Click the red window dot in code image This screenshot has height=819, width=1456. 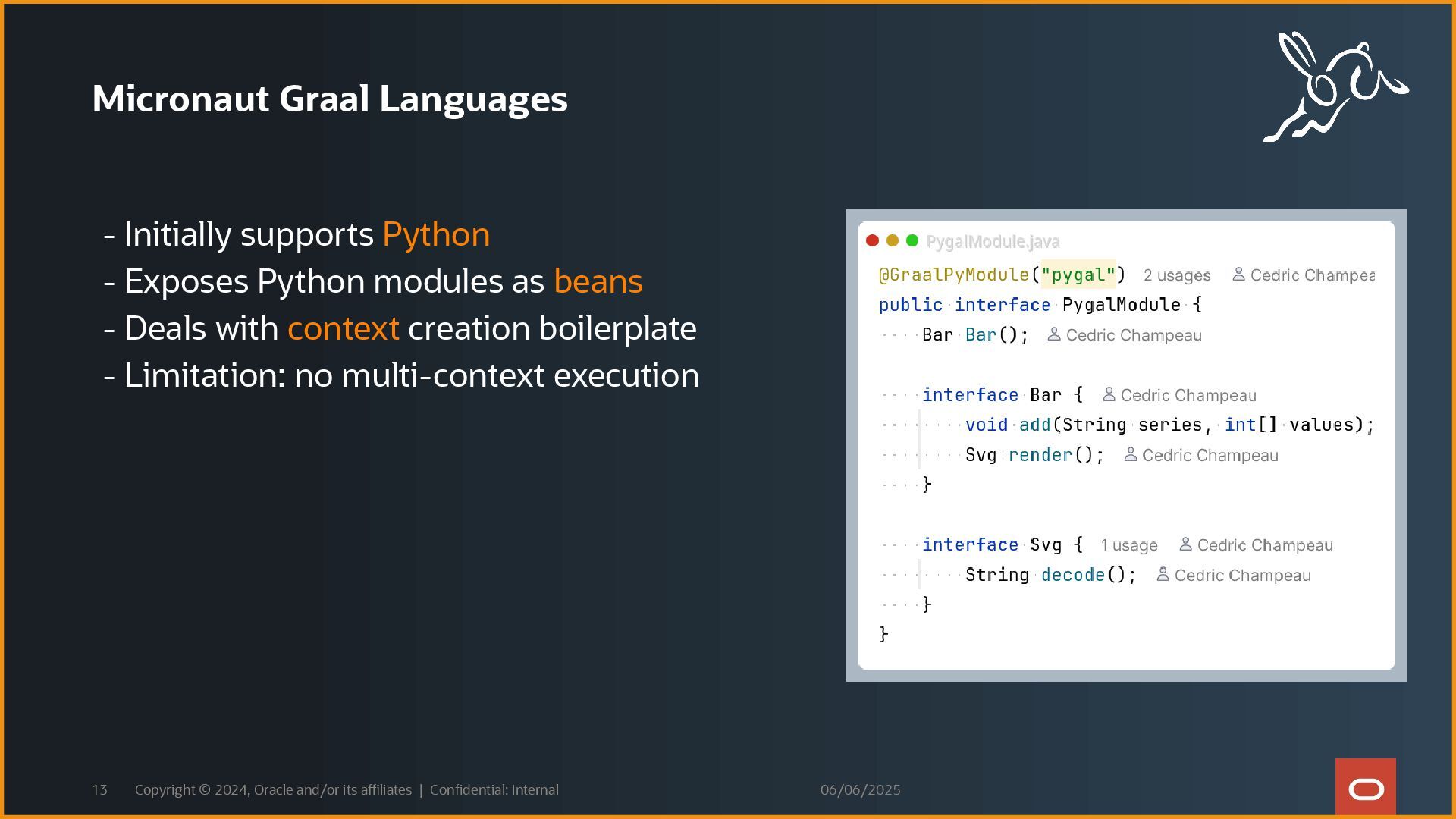pyautogui.click(x=872, y=240)
